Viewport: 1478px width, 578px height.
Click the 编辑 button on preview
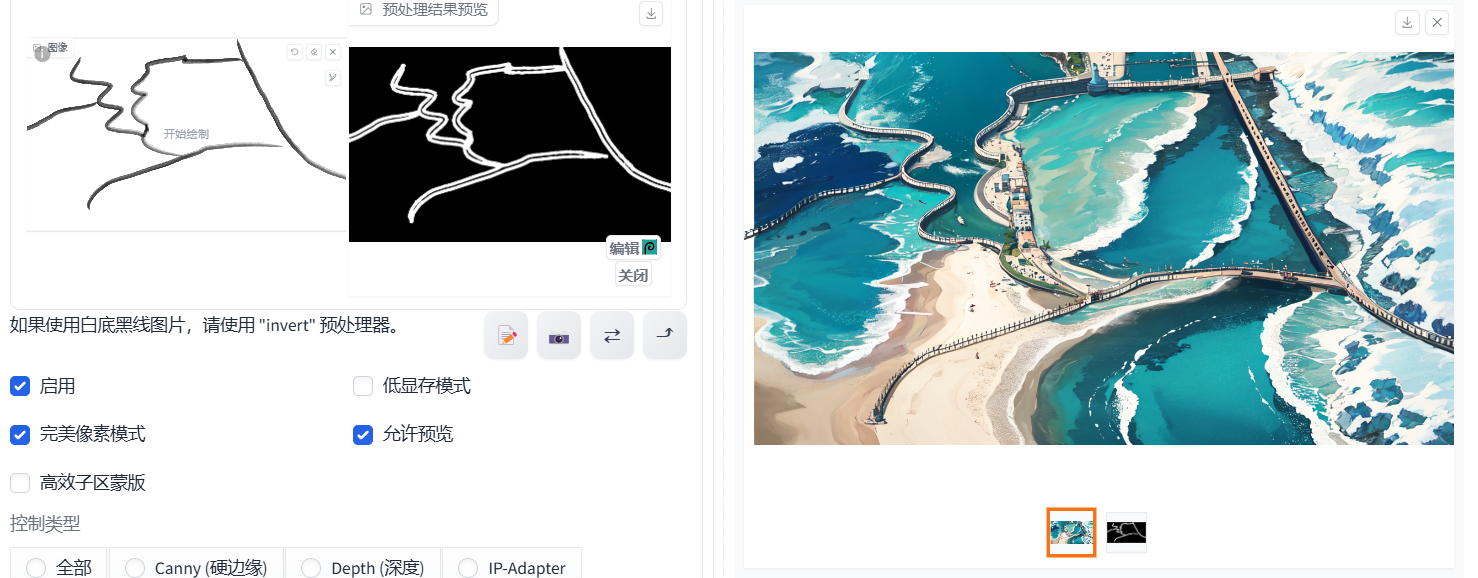coord(633,248)
